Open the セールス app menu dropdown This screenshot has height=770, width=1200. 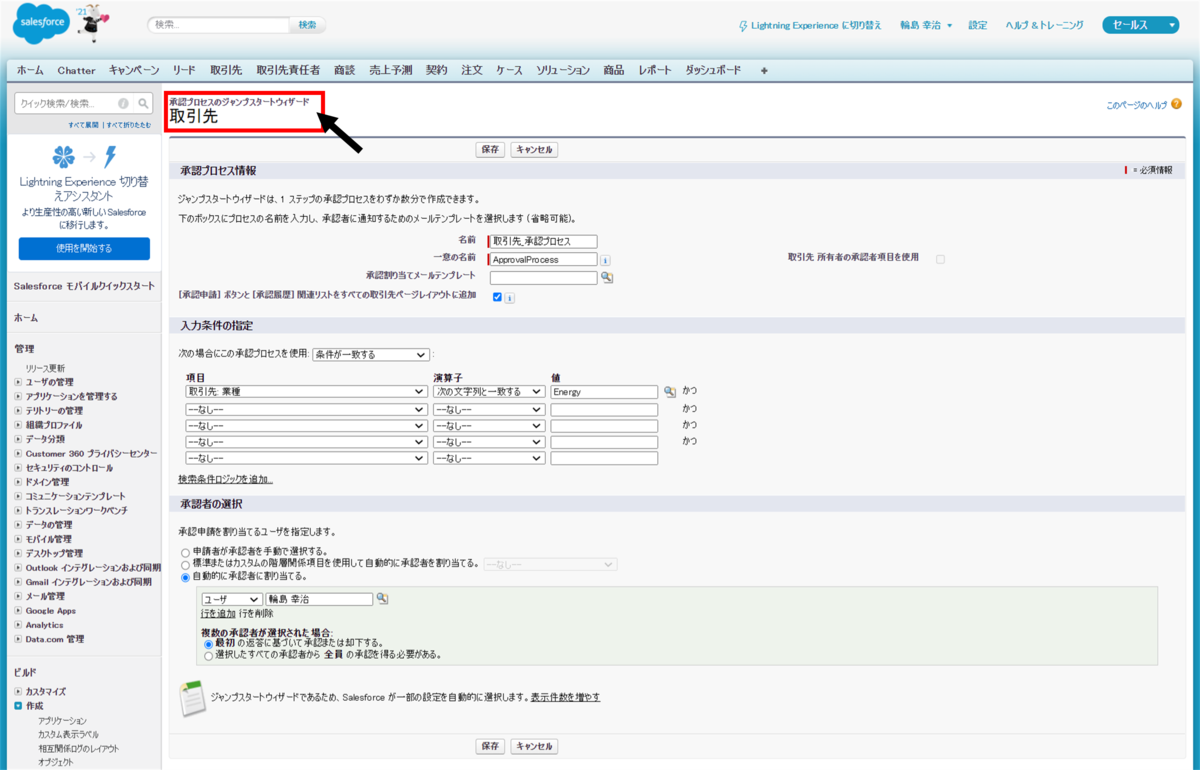click(x=1141, y=25)
